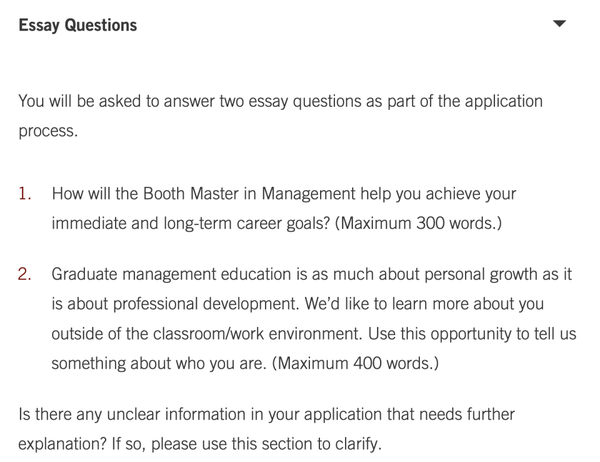The height and width of the screenshot is (462, 600).
Task: Click the 'explanation?' word in last paragraph
Action: click(x=62, y=444)
